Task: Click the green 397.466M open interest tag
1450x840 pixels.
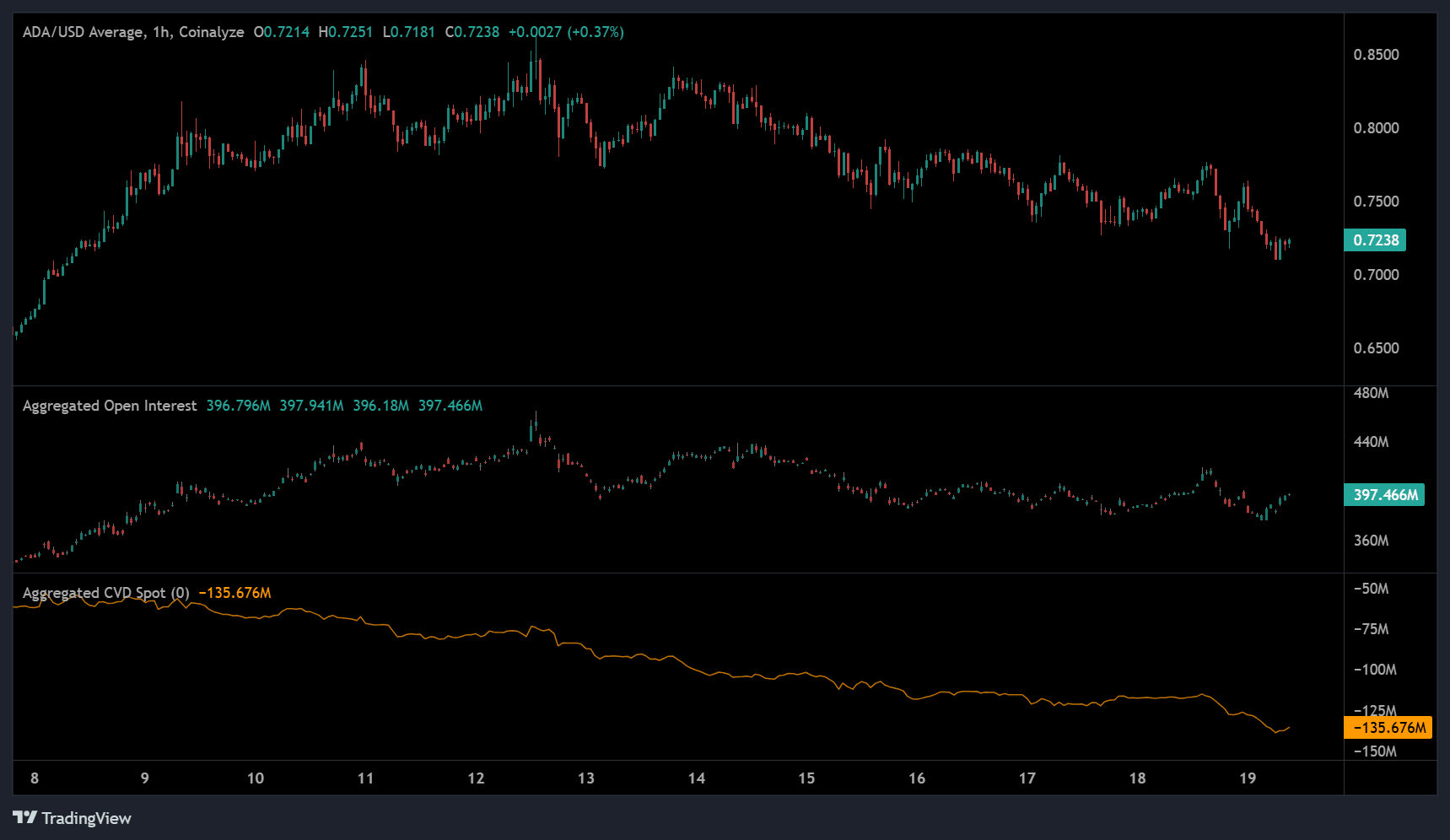Action: [x=1384, y=495]
